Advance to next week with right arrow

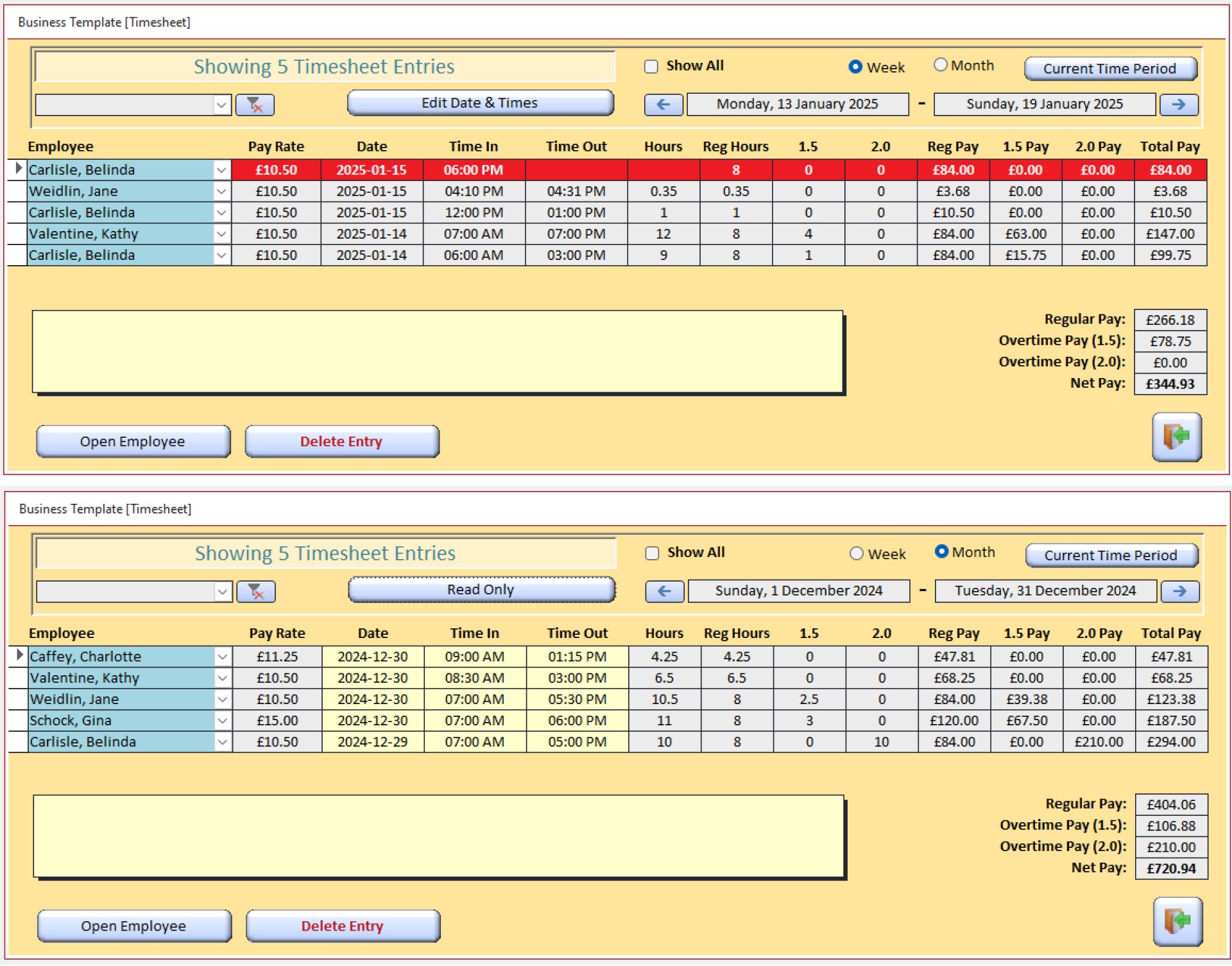pos(1178,105)
